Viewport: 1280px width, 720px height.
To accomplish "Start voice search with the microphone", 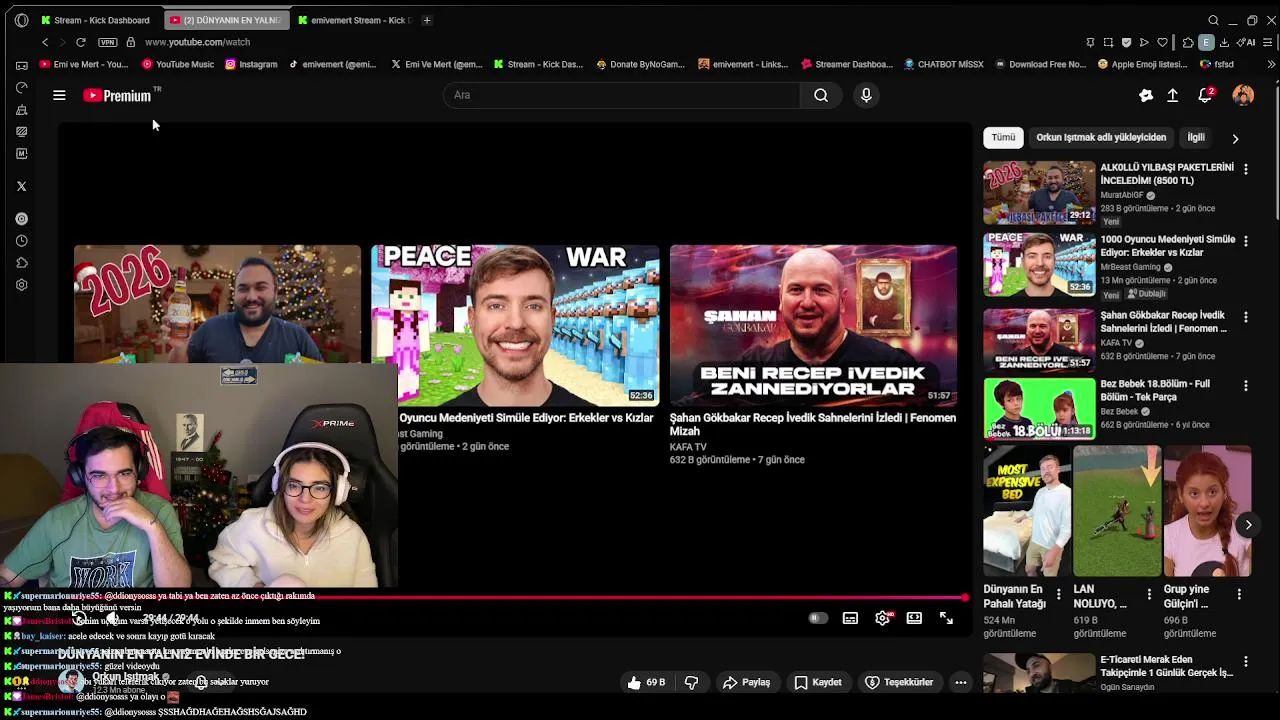I will pos(866,95).
